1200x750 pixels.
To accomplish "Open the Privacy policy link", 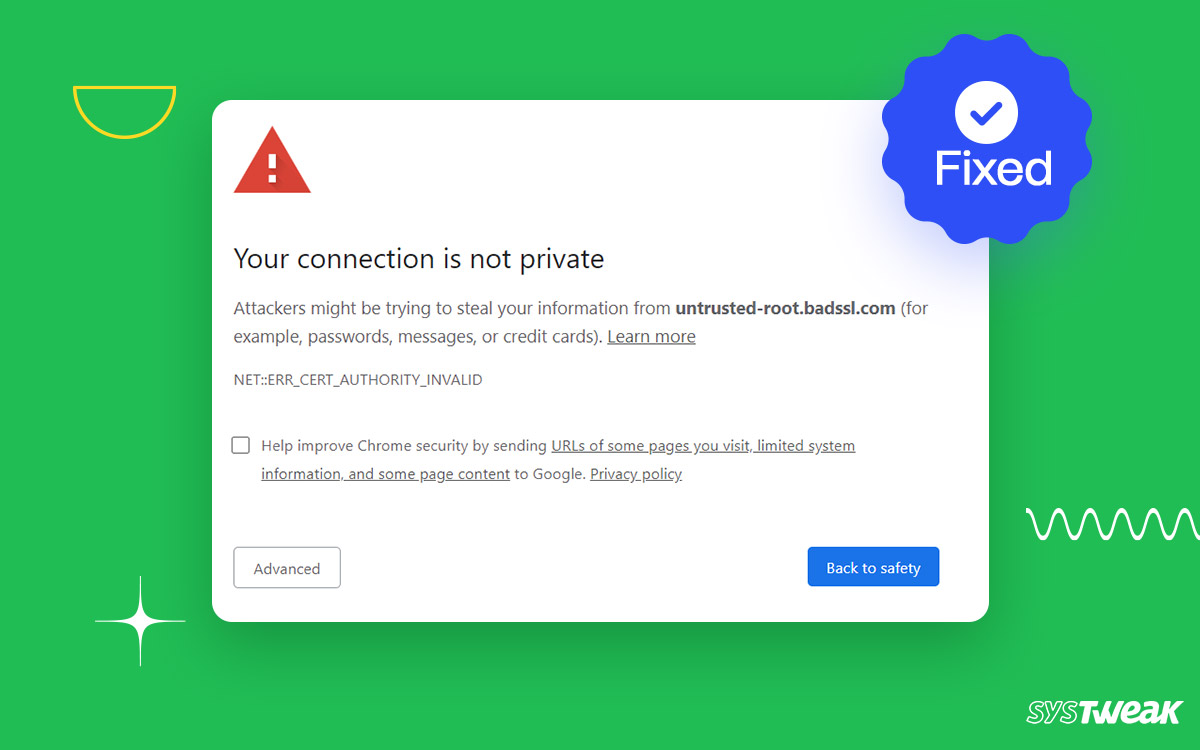I will click(x=636, y=473).
